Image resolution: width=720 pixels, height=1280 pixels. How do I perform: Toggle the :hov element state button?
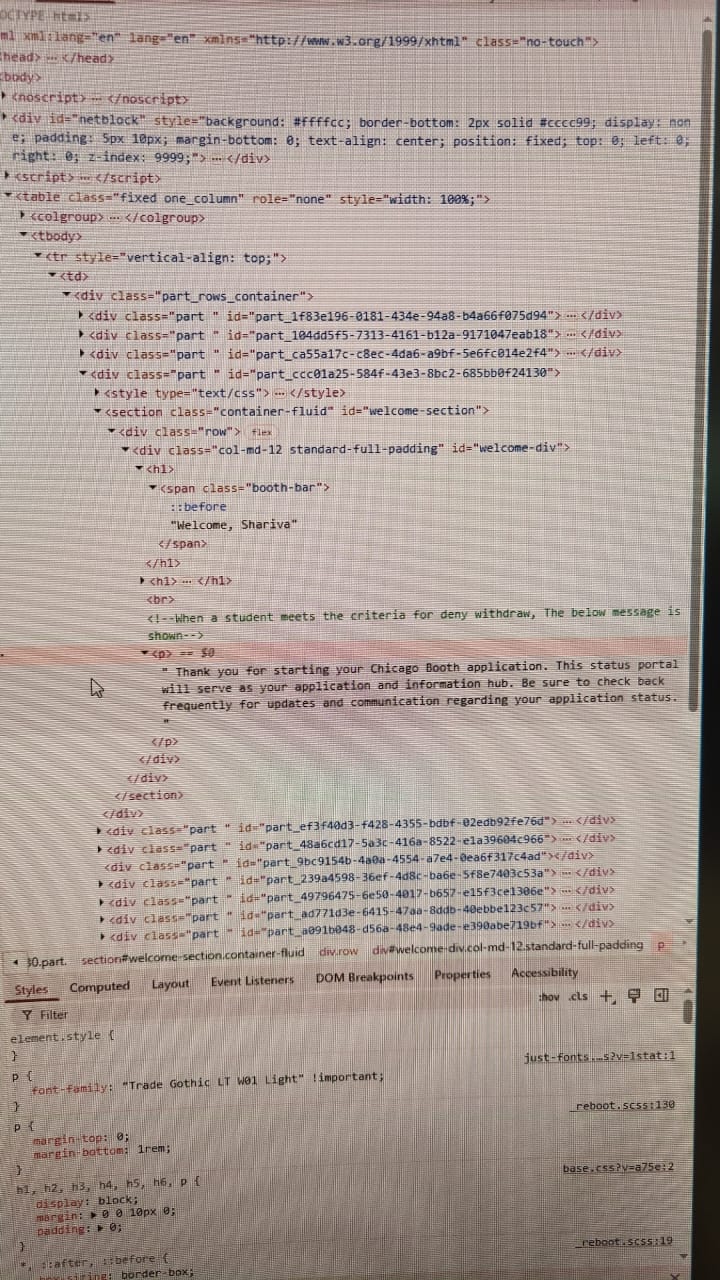548,996
